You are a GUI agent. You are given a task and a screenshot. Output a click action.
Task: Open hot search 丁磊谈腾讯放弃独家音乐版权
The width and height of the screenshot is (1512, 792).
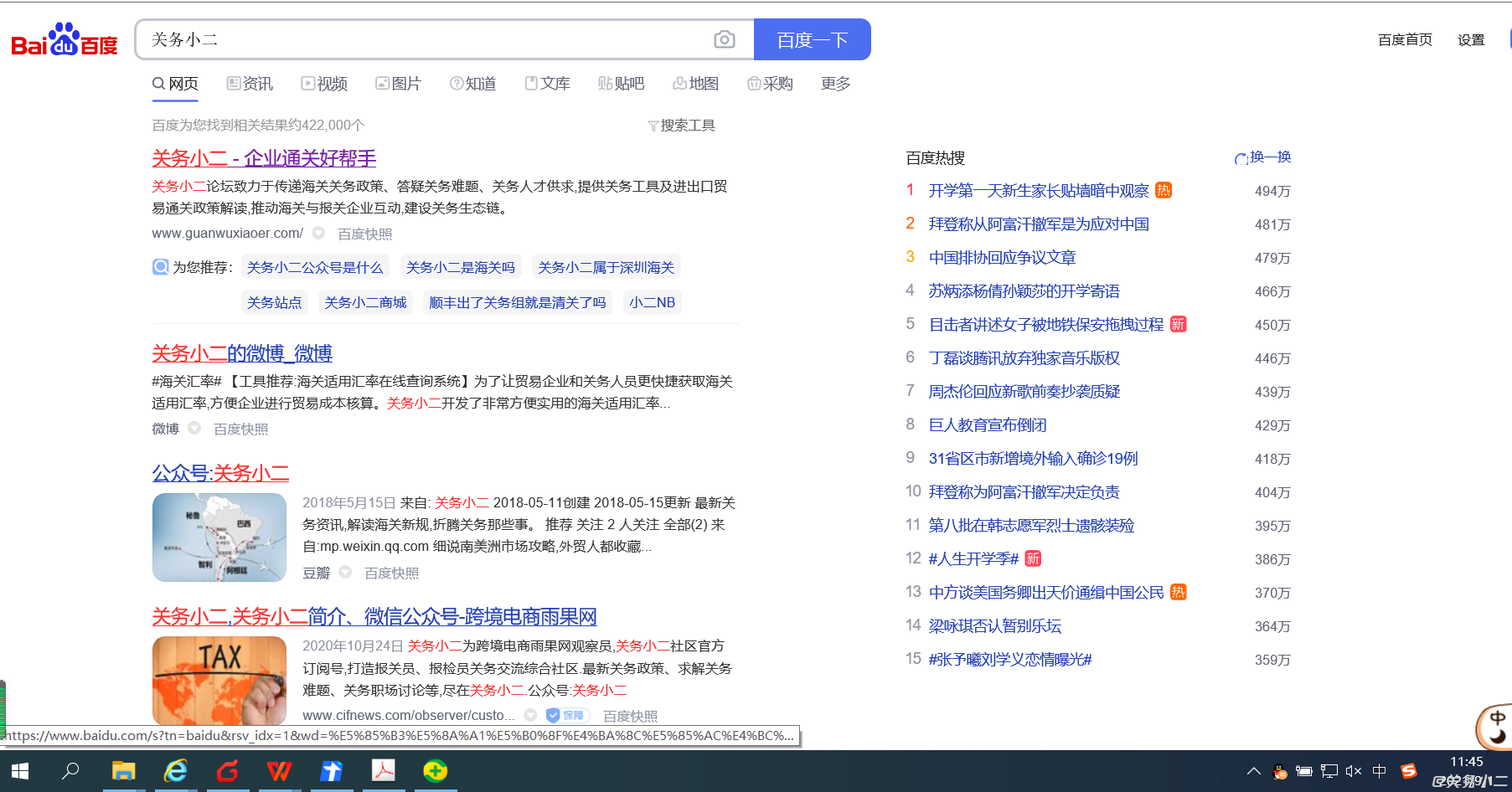[x=1024, y=358]
